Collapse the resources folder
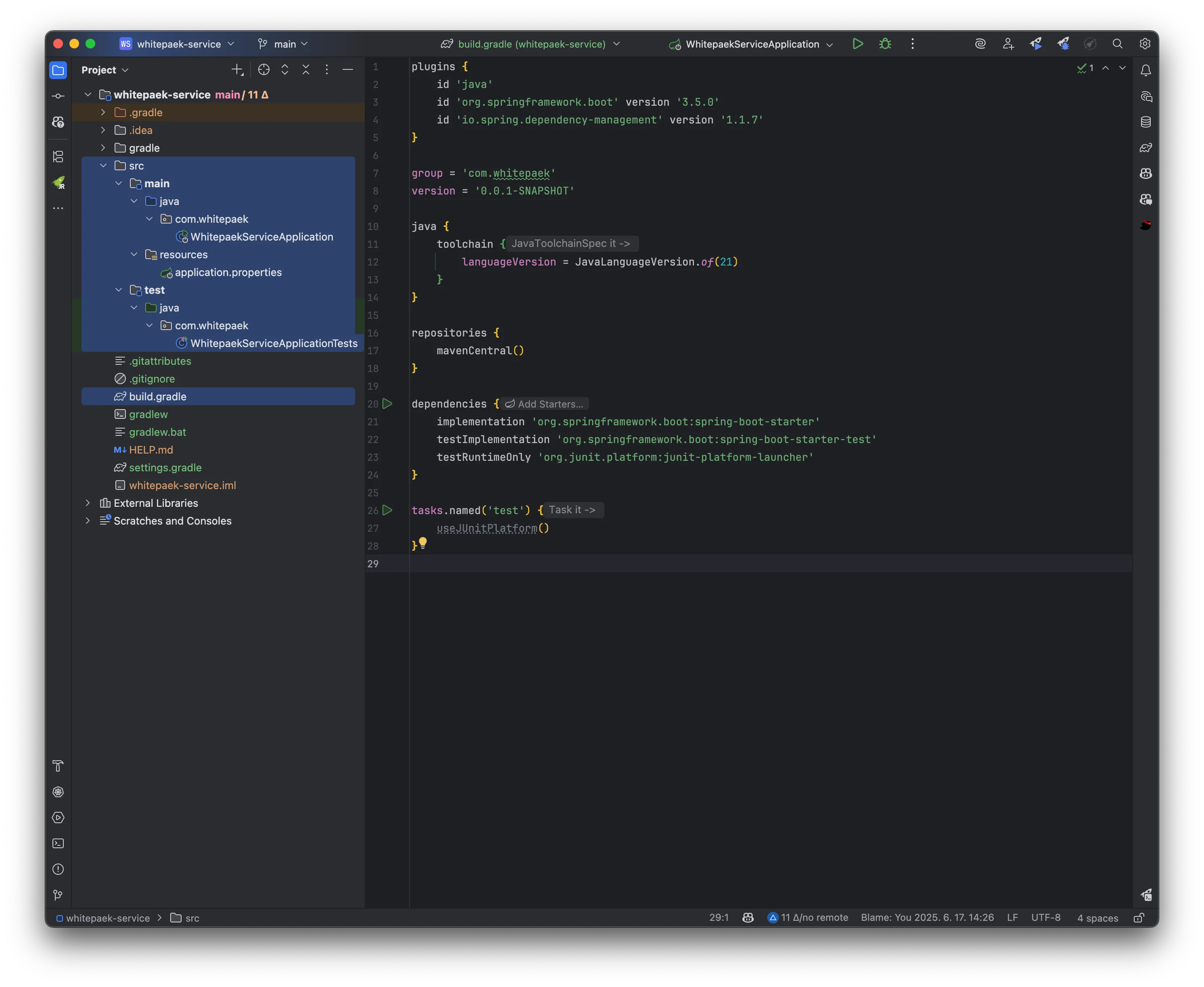1204x987 pixels. click(x=134, y=254)
